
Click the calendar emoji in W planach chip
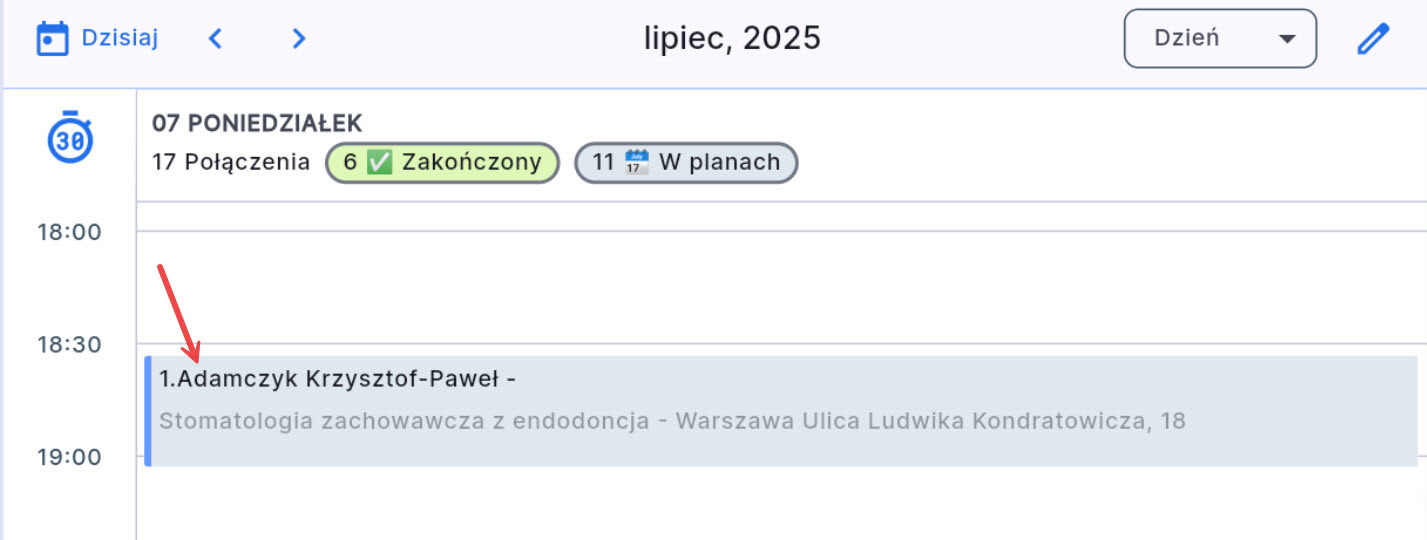pos(636,163)
